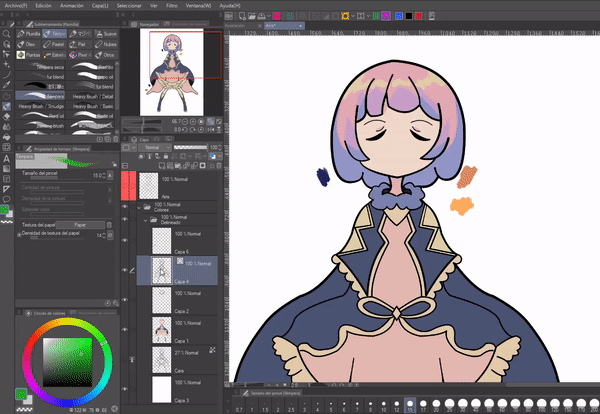This screenshot has width=600, height=414.
Task: Open the Archivo menu
Action: click(16, 6)
